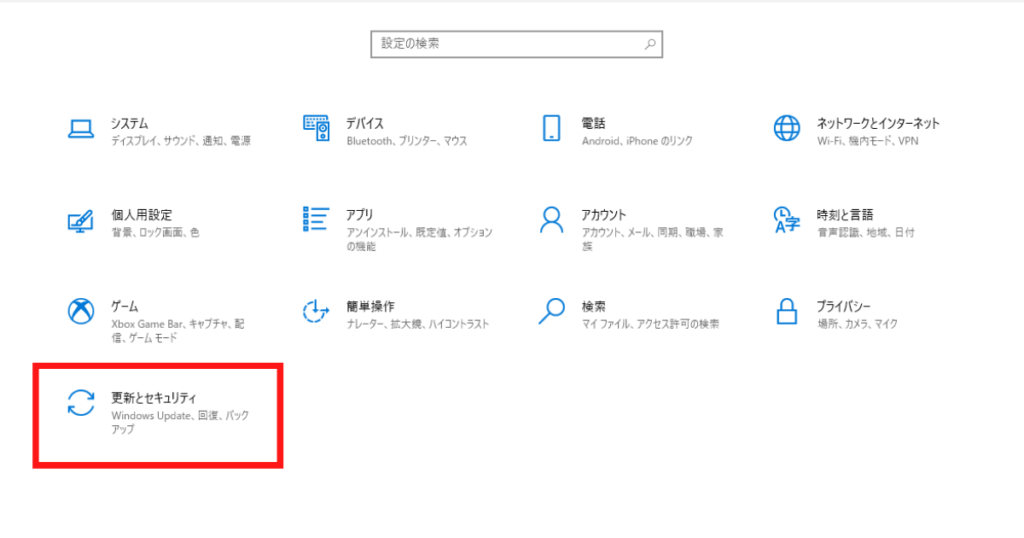
Task: Click the text '場所、カメラ、マイク'
Action: tap(857, 323)
